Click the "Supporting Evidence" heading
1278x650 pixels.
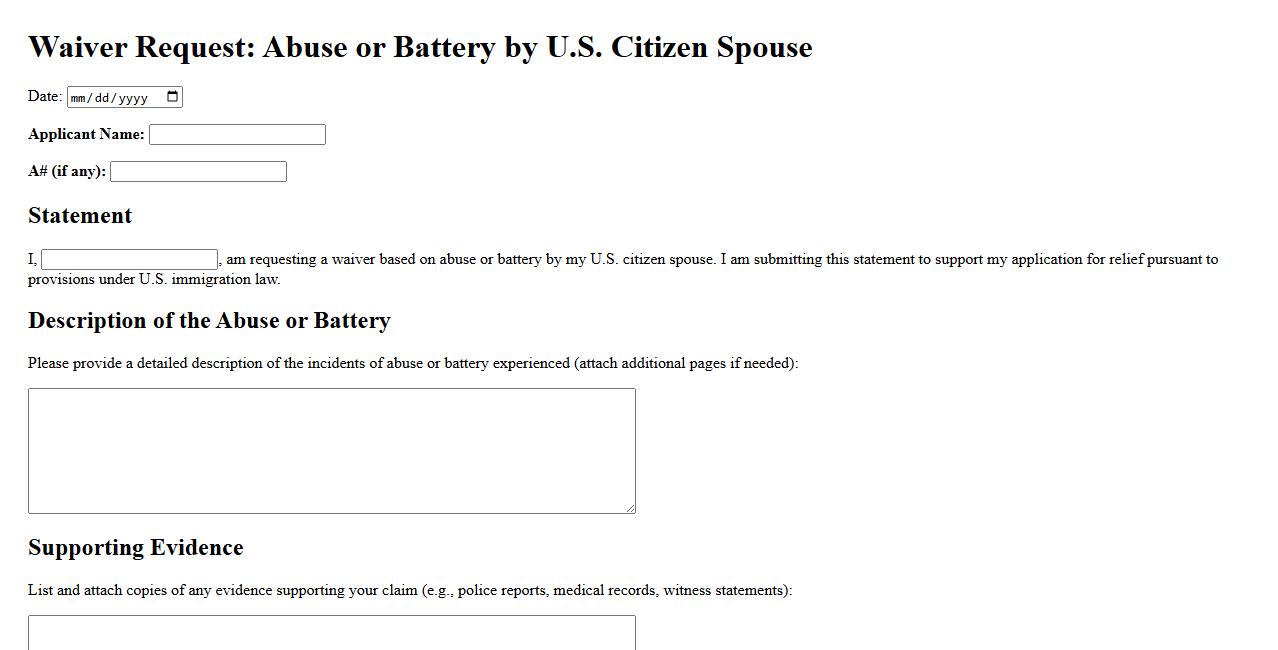136,548
